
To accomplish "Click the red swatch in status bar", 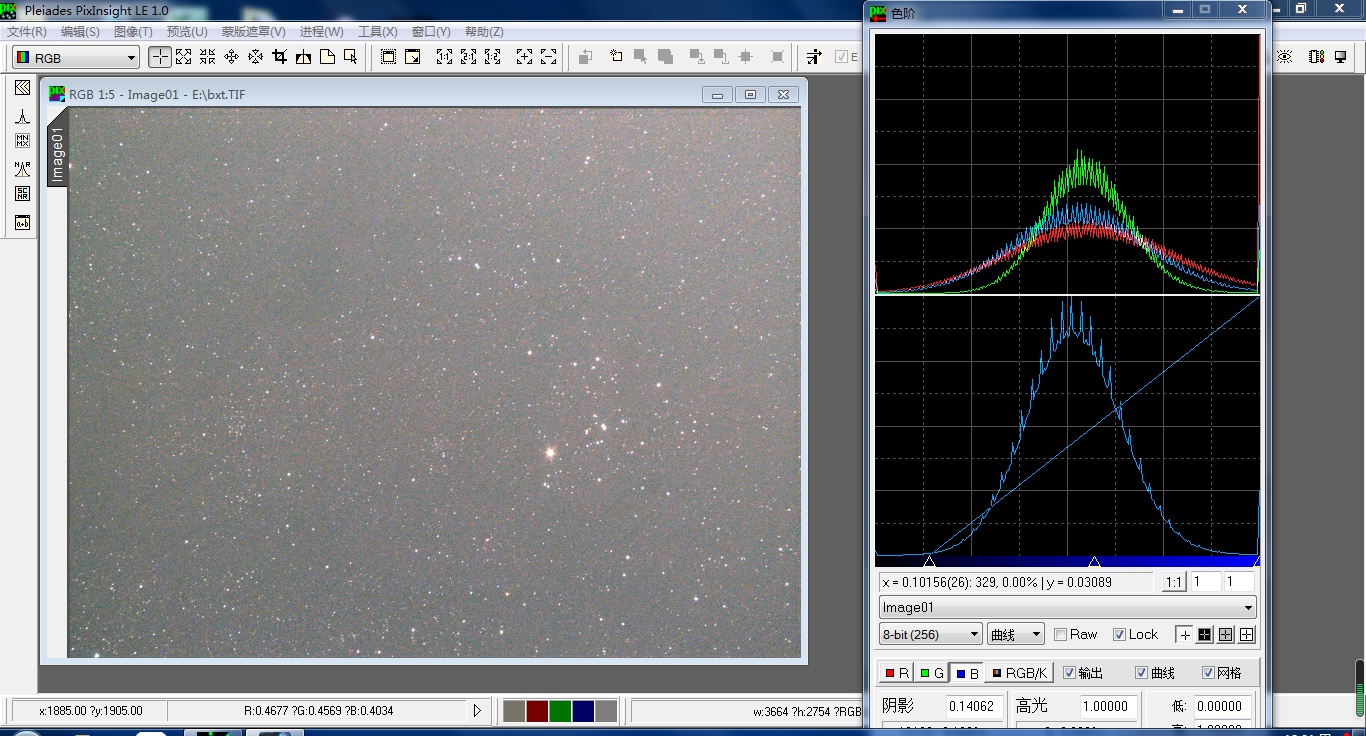I will (x=537, y=711).
